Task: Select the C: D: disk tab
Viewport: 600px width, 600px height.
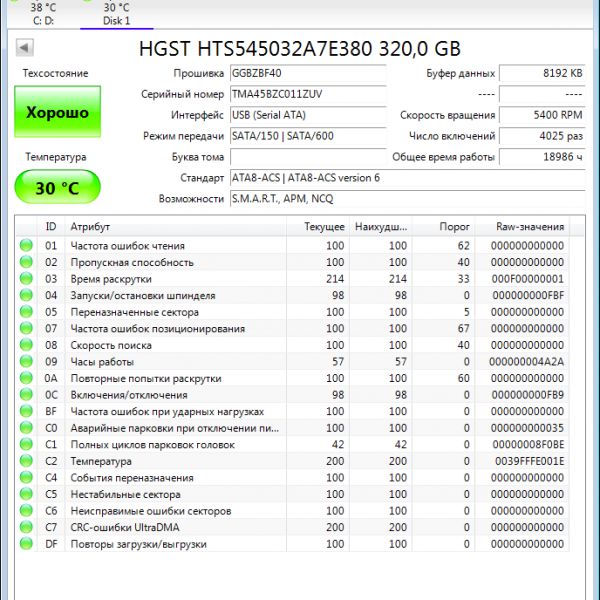Action: click(x=43, y=14)
